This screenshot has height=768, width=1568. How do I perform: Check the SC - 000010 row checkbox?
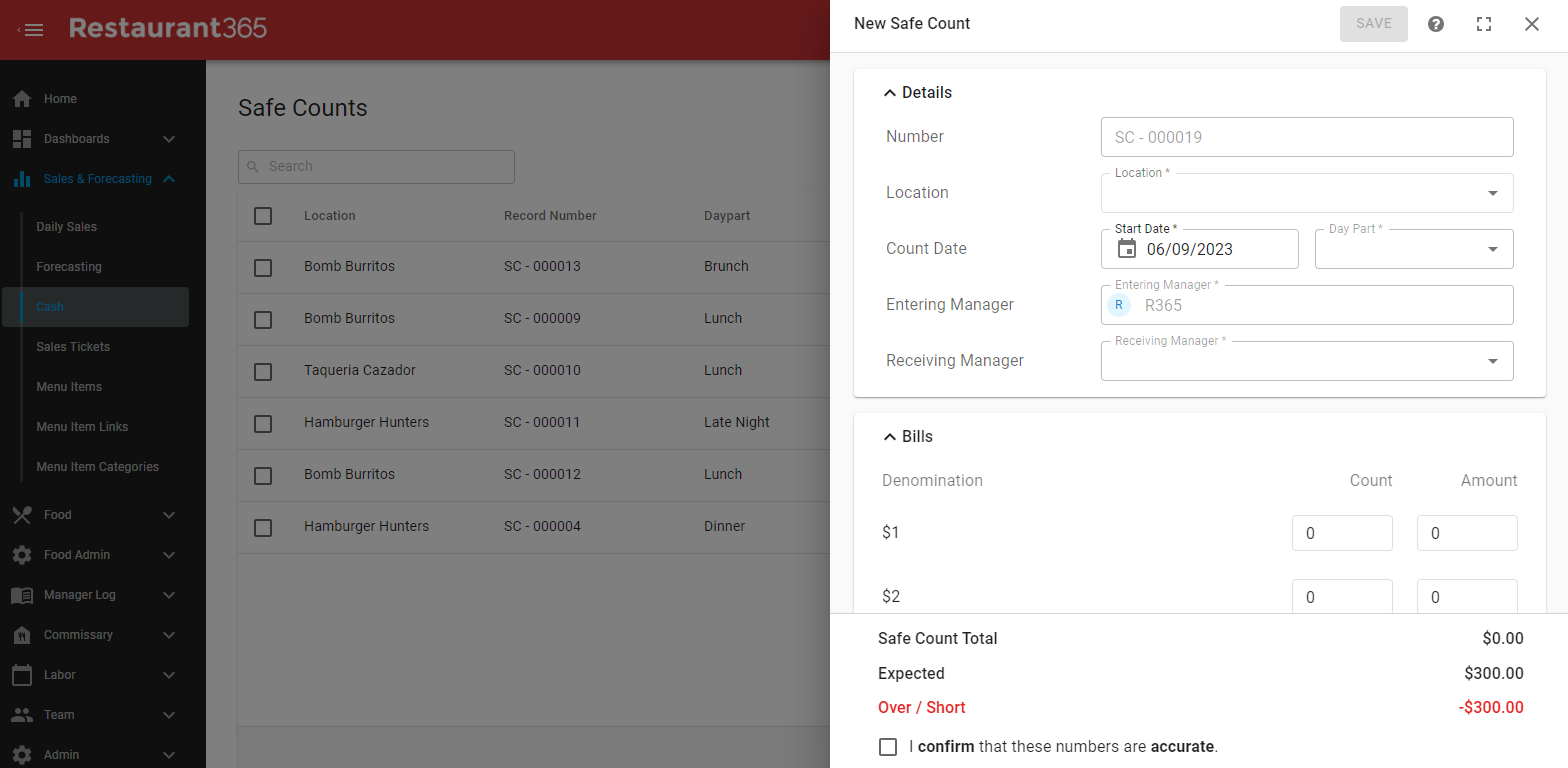click(x=263, y=372)
